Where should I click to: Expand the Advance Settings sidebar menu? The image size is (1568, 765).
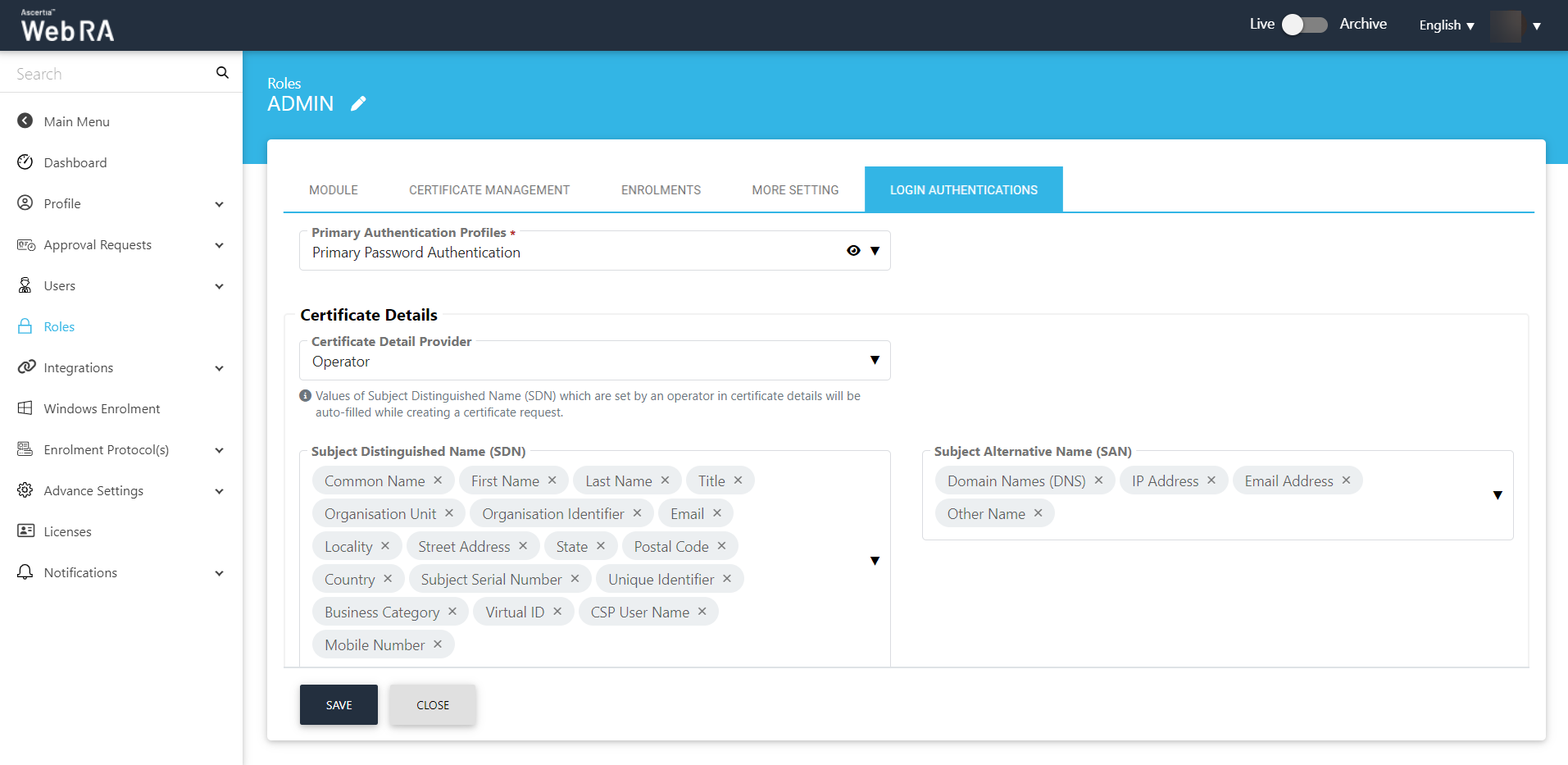219,491
